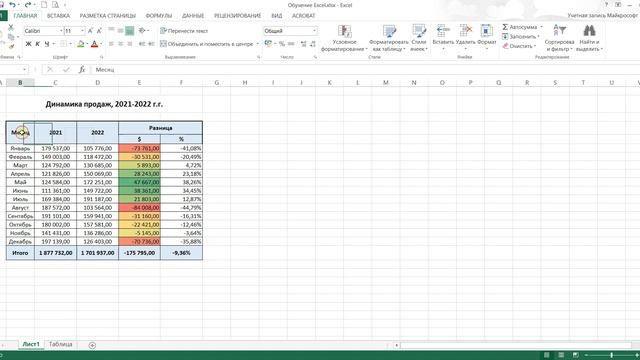The height and width of the screenshot is (360, 640).
Task: Click Merge and Center (Объединить и поместить в центре)
Action: tap(207, 44)
